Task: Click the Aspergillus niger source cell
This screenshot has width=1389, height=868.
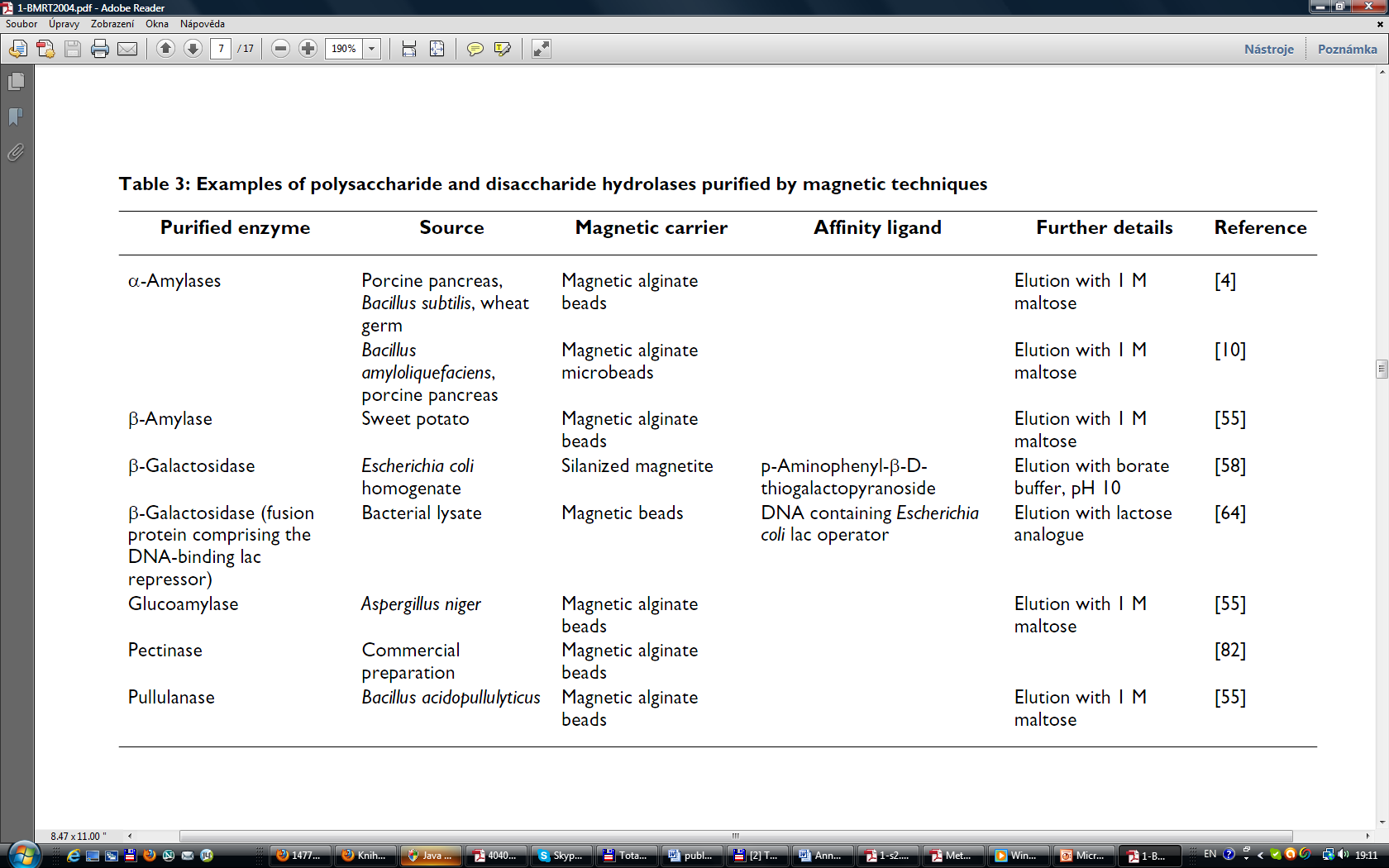Action: click(x=421, y=604)
